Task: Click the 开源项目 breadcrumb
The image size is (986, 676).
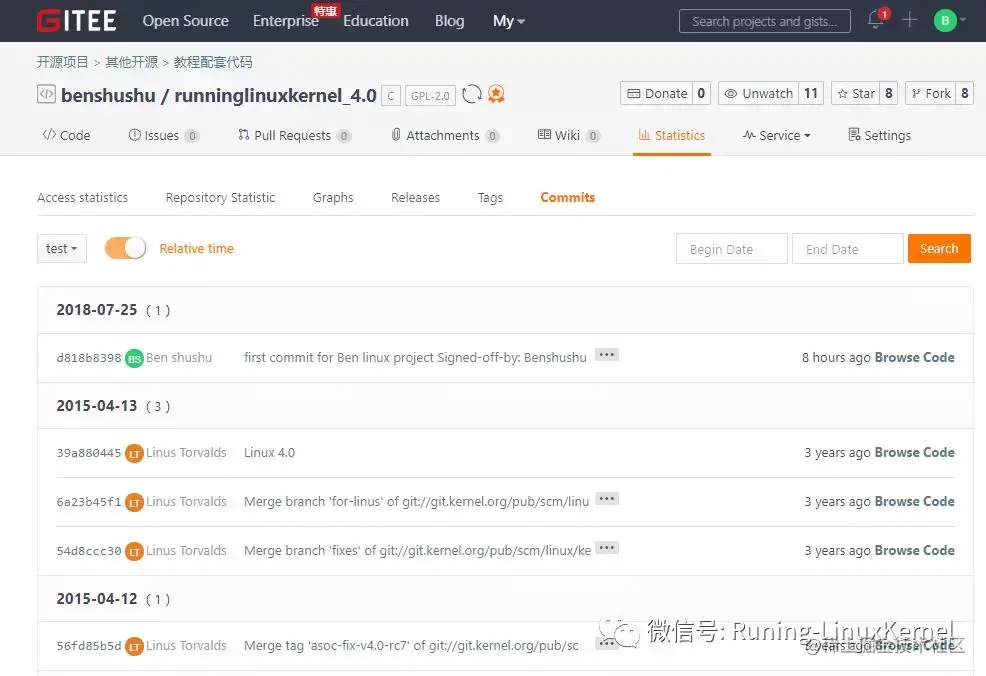Action: (62, 62)
